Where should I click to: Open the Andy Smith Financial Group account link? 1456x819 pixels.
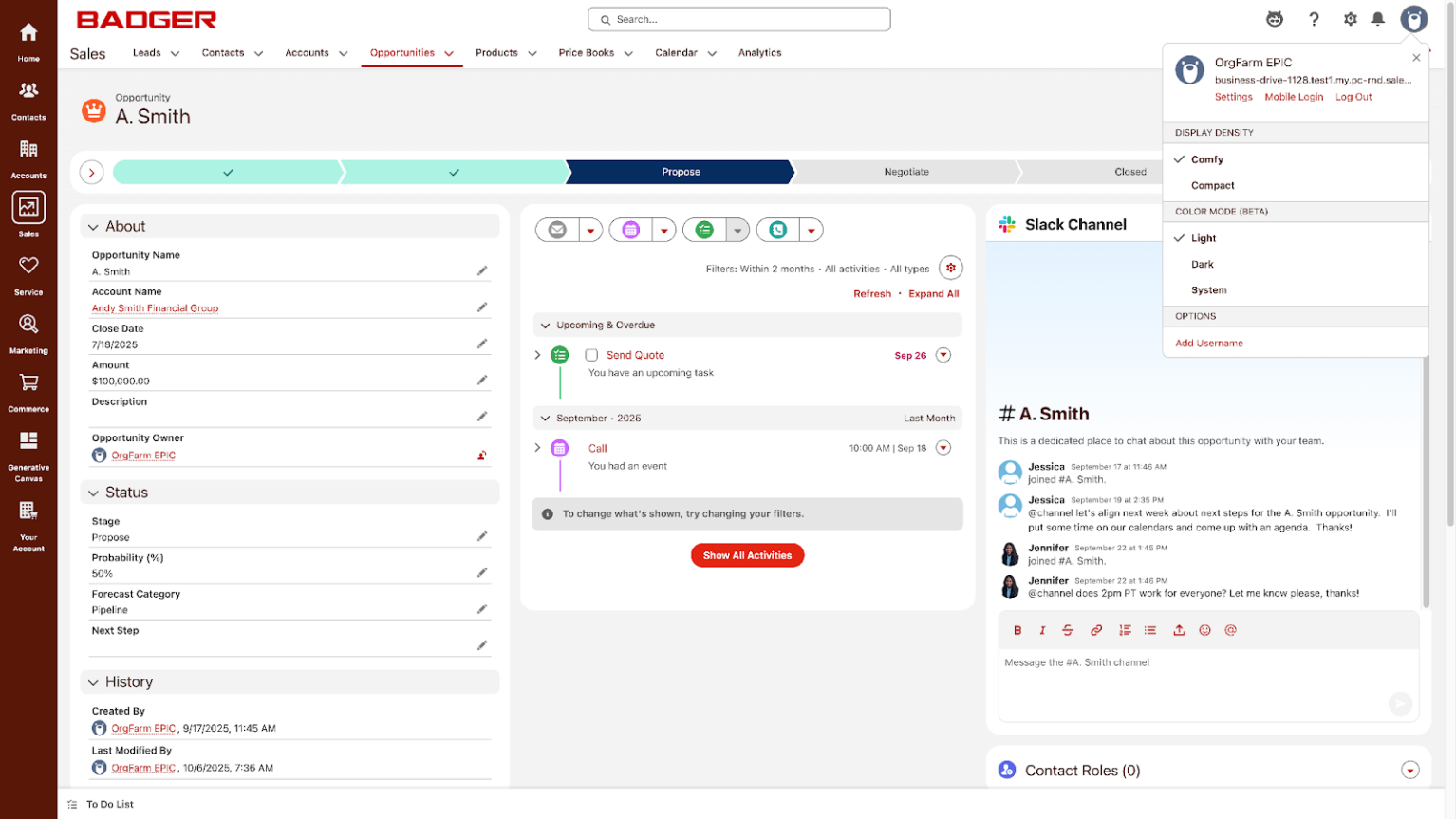tap(155, 307)
